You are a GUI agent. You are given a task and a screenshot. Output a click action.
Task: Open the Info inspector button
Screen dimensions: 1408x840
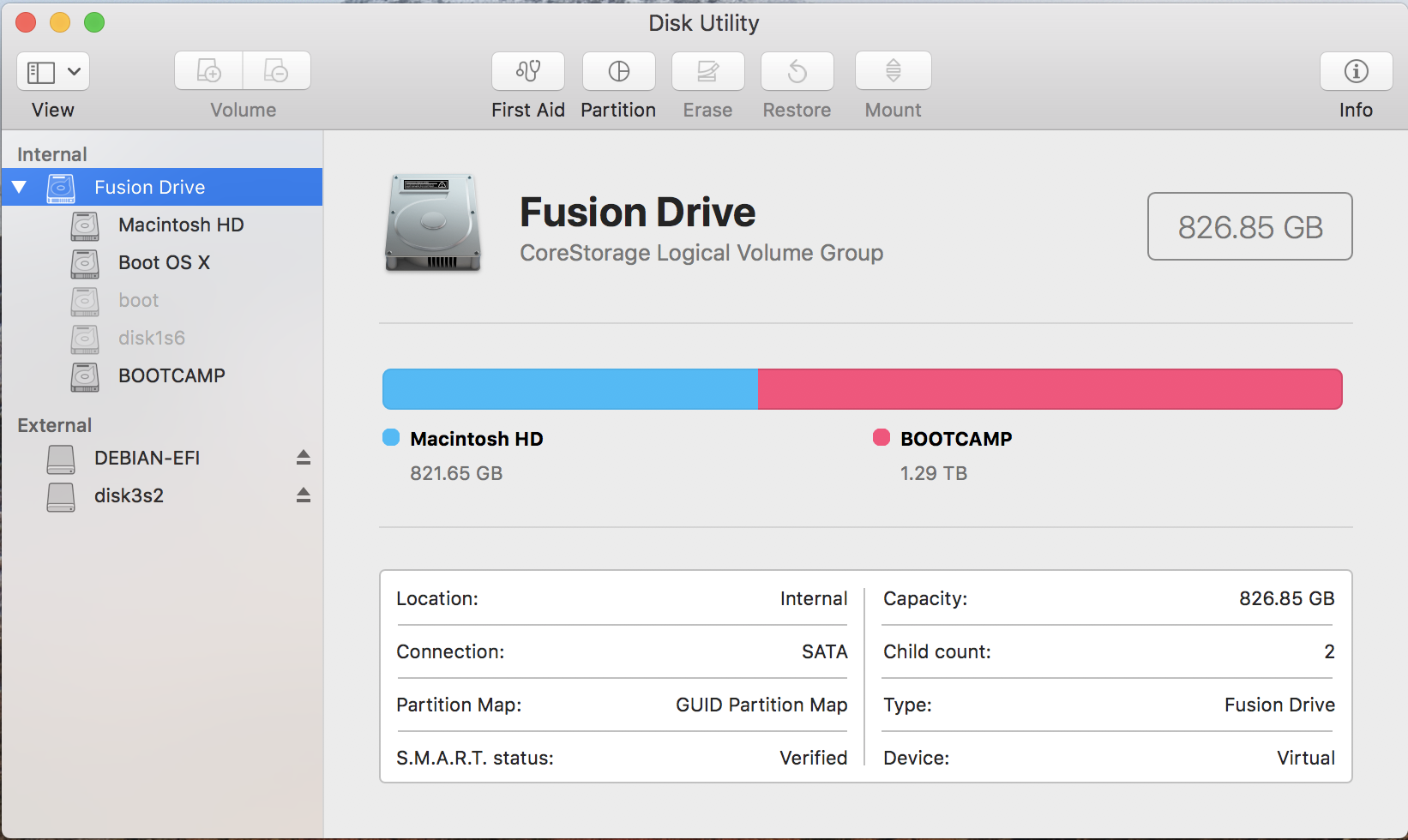click(x=1357, y=71)
